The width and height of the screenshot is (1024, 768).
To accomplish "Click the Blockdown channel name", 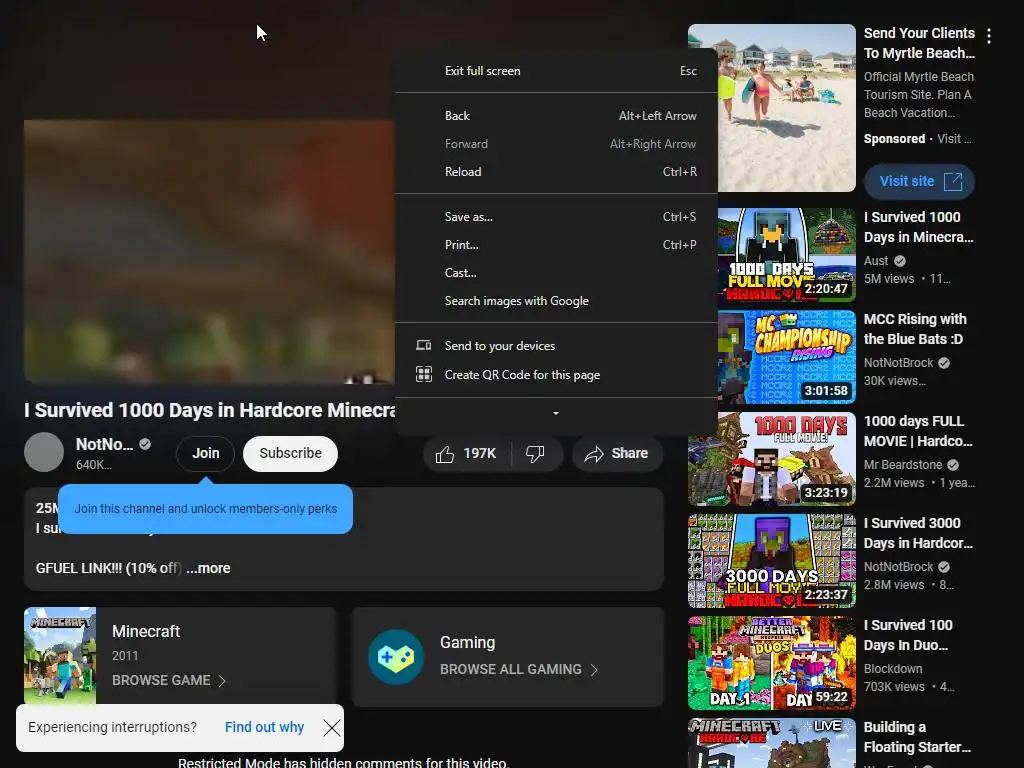I will coord(893,669).
